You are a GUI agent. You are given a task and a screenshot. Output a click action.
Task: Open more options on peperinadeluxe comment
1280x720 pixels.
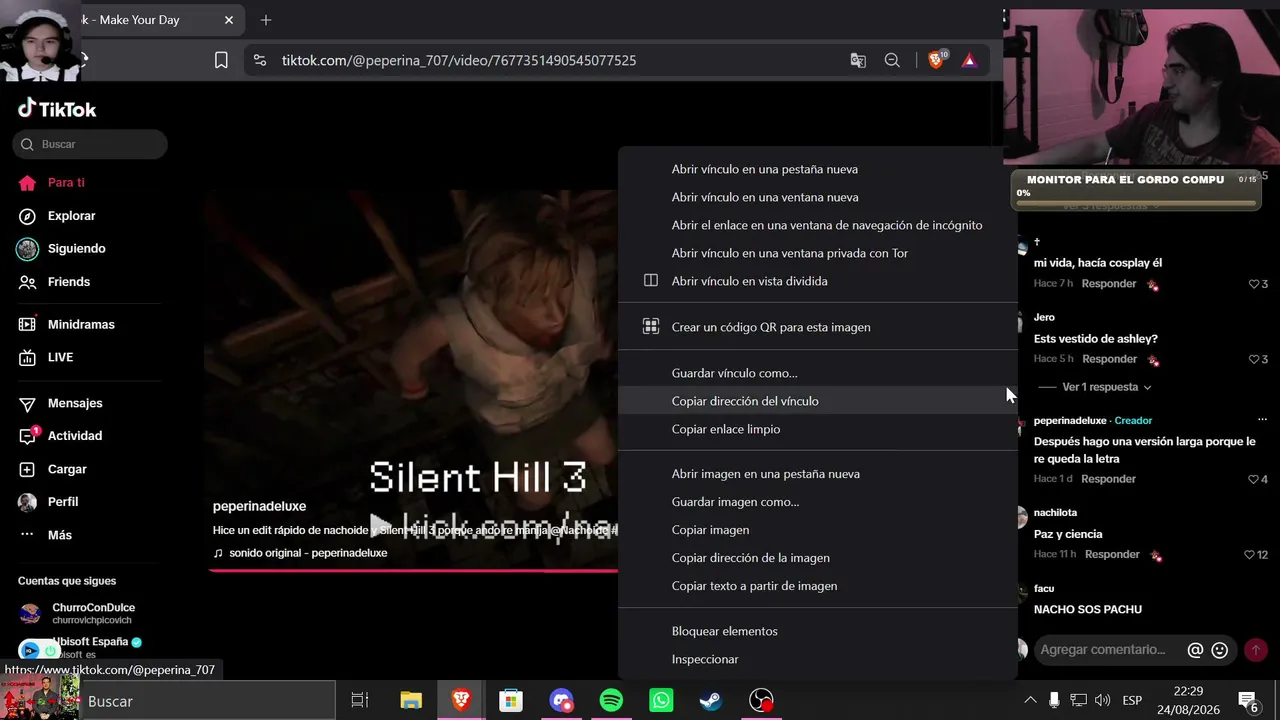click(x=1262, y=420)
